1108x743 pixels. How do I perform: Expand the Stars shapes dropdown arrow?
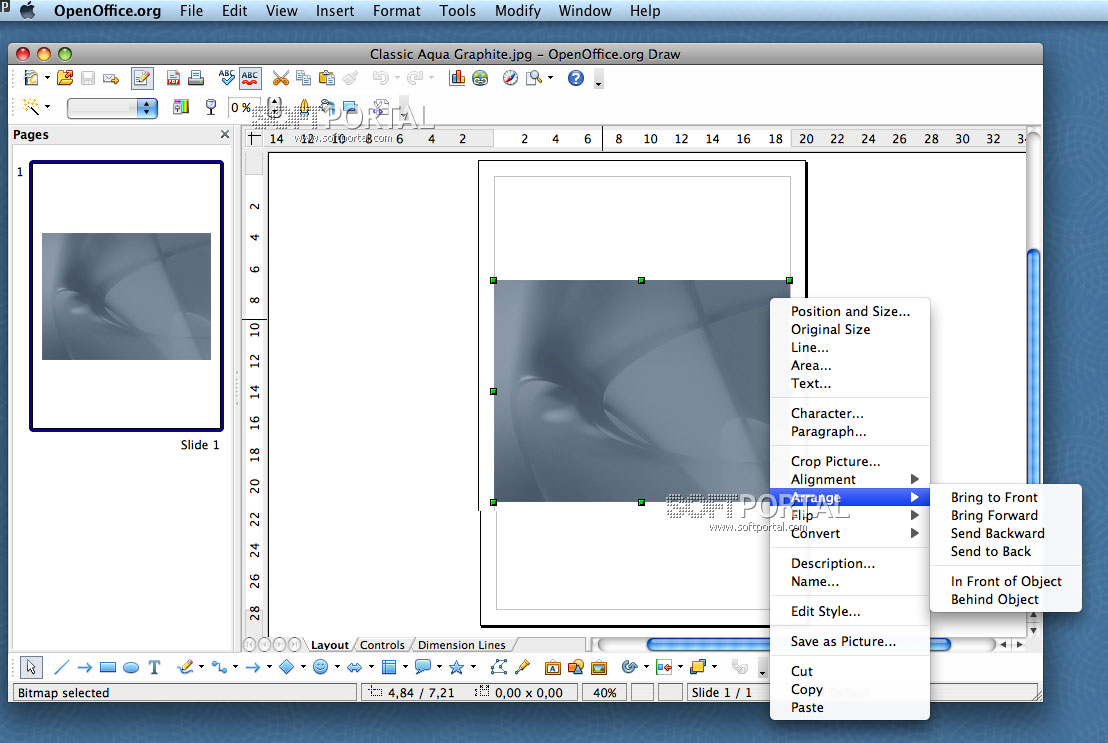[x=473, y=667]
